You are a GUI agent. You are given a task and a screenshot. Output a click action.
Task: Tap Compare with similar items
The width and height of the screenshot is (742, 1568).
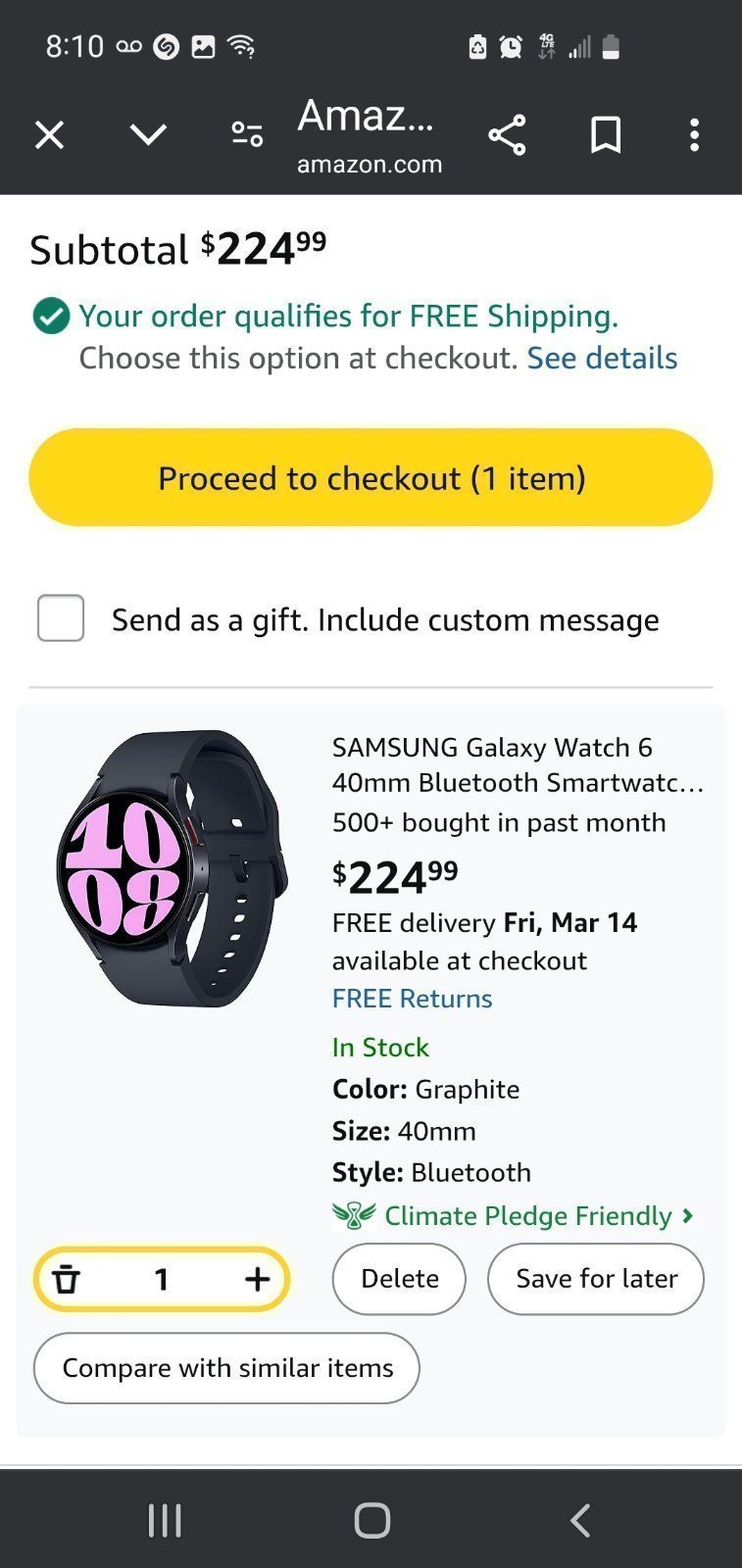[x=226, y=1368]
